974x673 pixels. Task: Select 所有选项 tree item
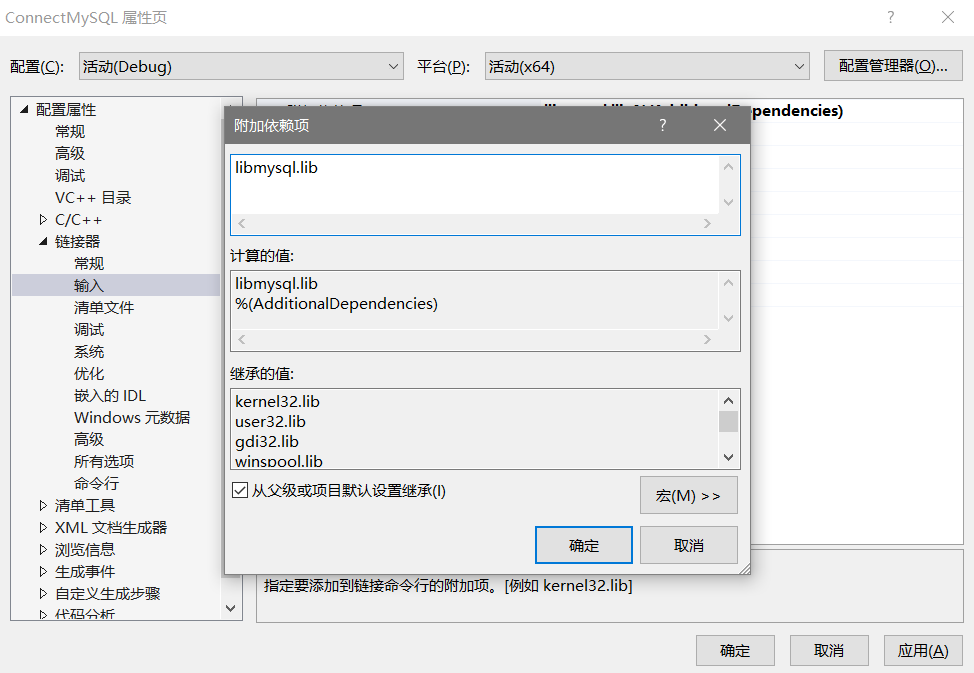104,462
